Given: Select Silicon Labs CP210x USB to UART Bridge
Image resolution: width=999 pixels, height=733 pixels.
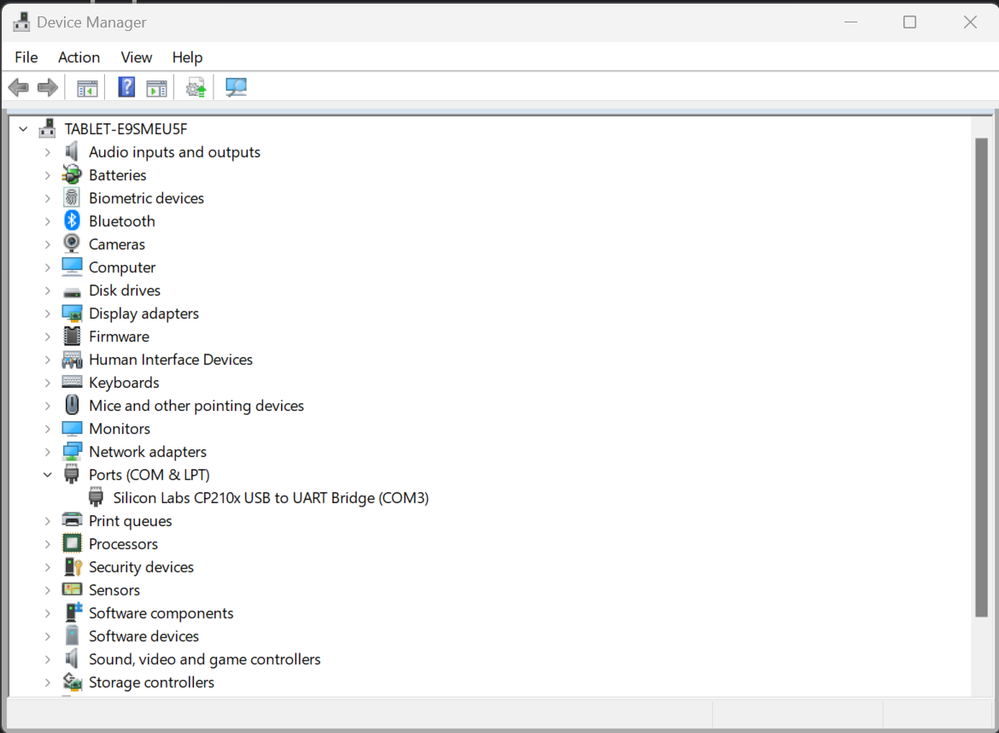Looking at the screenshot, I should 270,498.
